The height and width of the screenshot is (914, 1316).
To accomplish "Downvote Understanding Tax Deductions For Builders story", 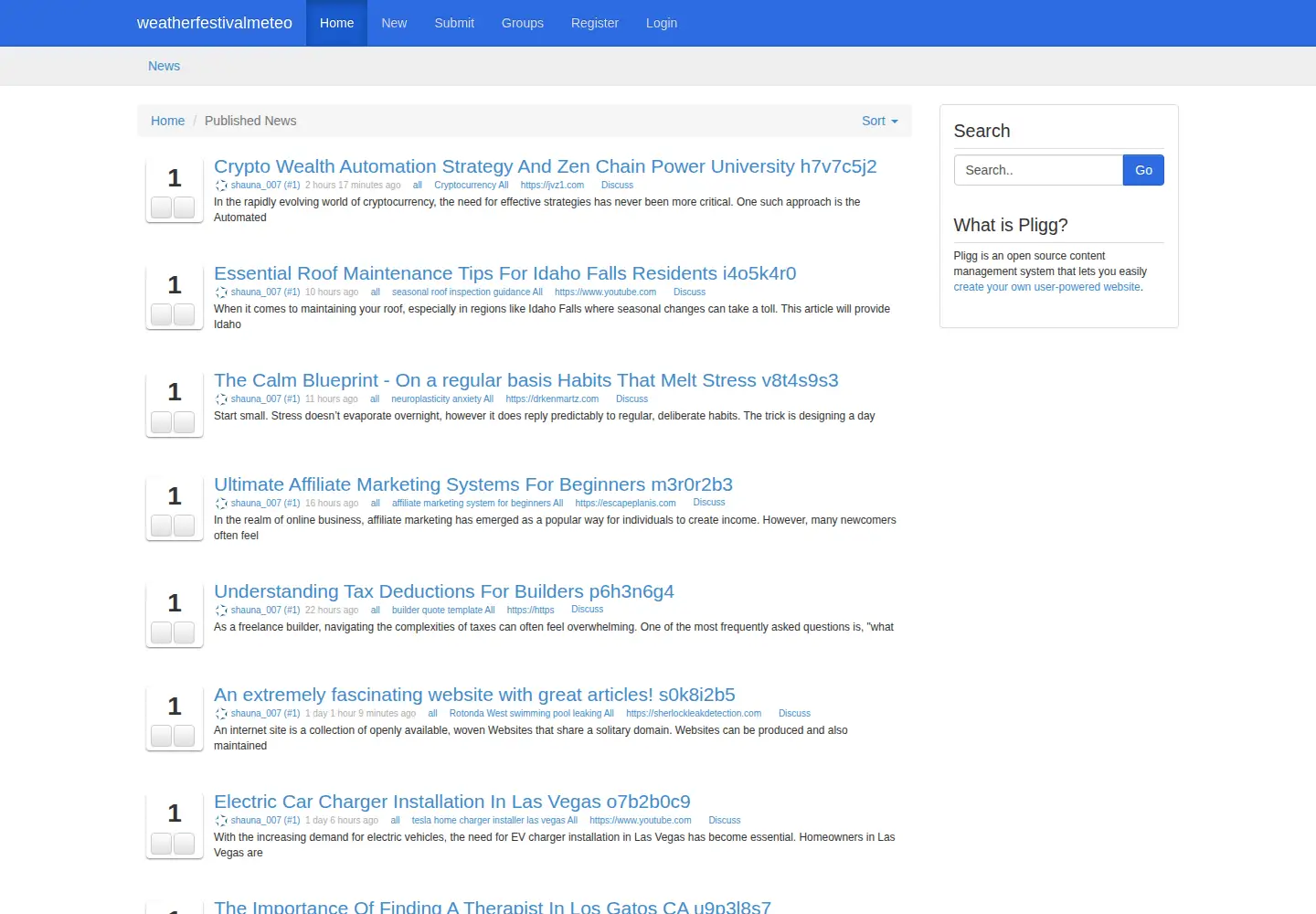I will (185, 632).
